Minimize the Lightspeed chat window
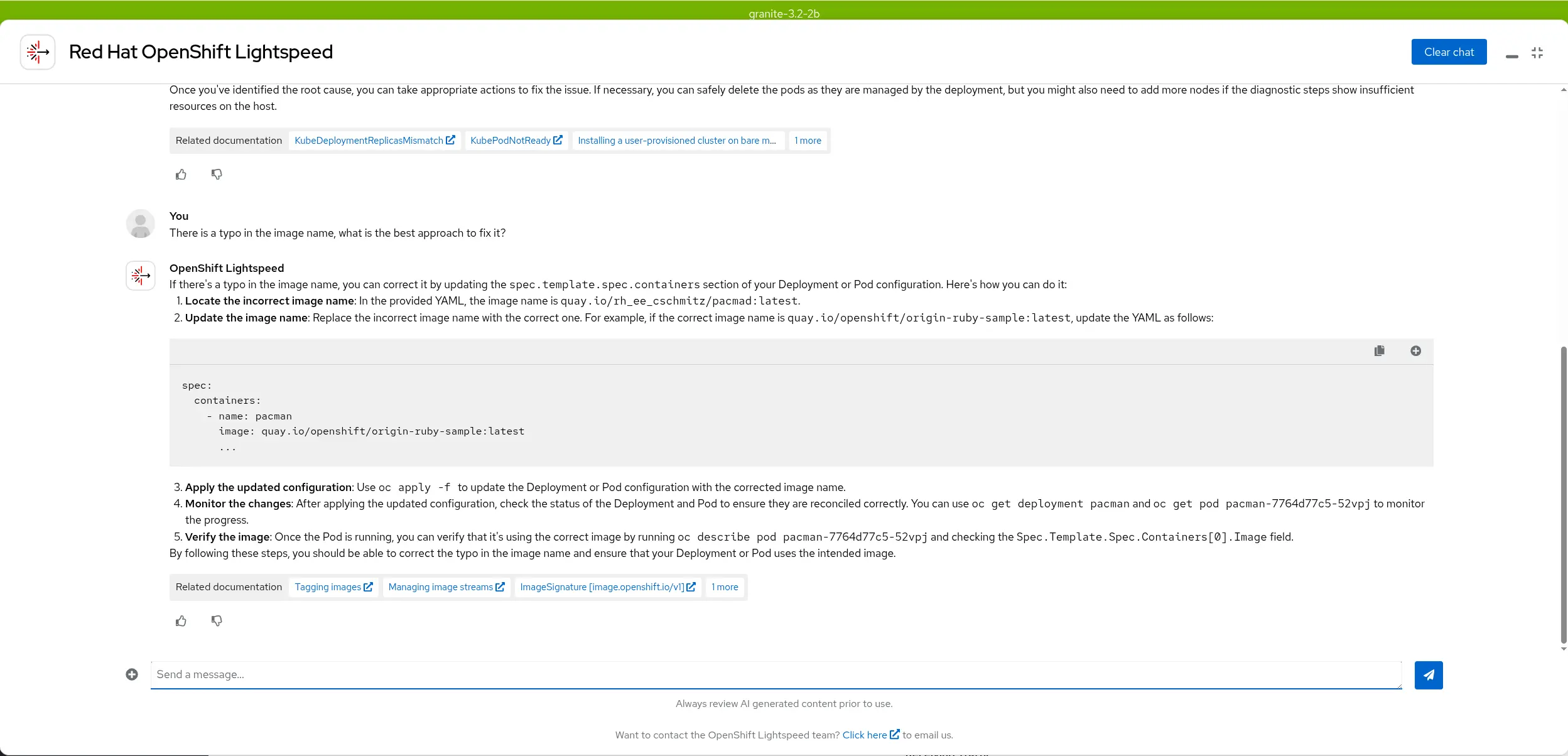This screenshot has width=1568, height=756. 1511,56
